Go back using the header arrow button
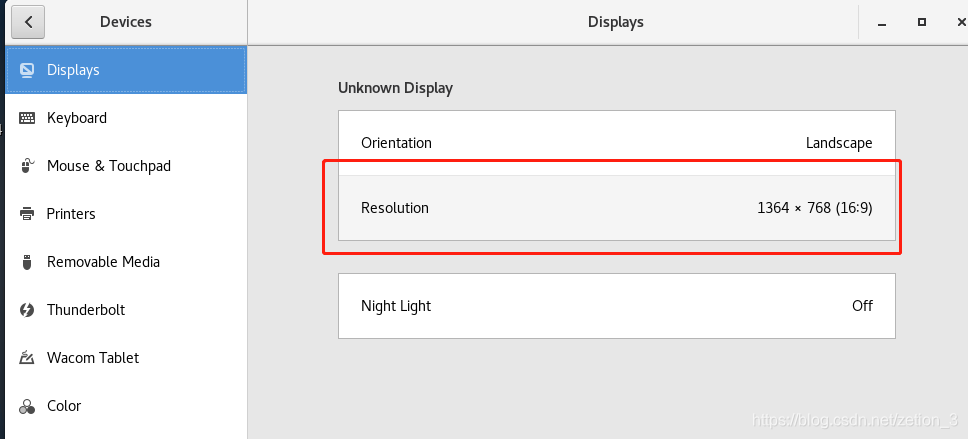The height and width of the screenshot is (439, 968). pyautogui.click(x=27, y=22)
